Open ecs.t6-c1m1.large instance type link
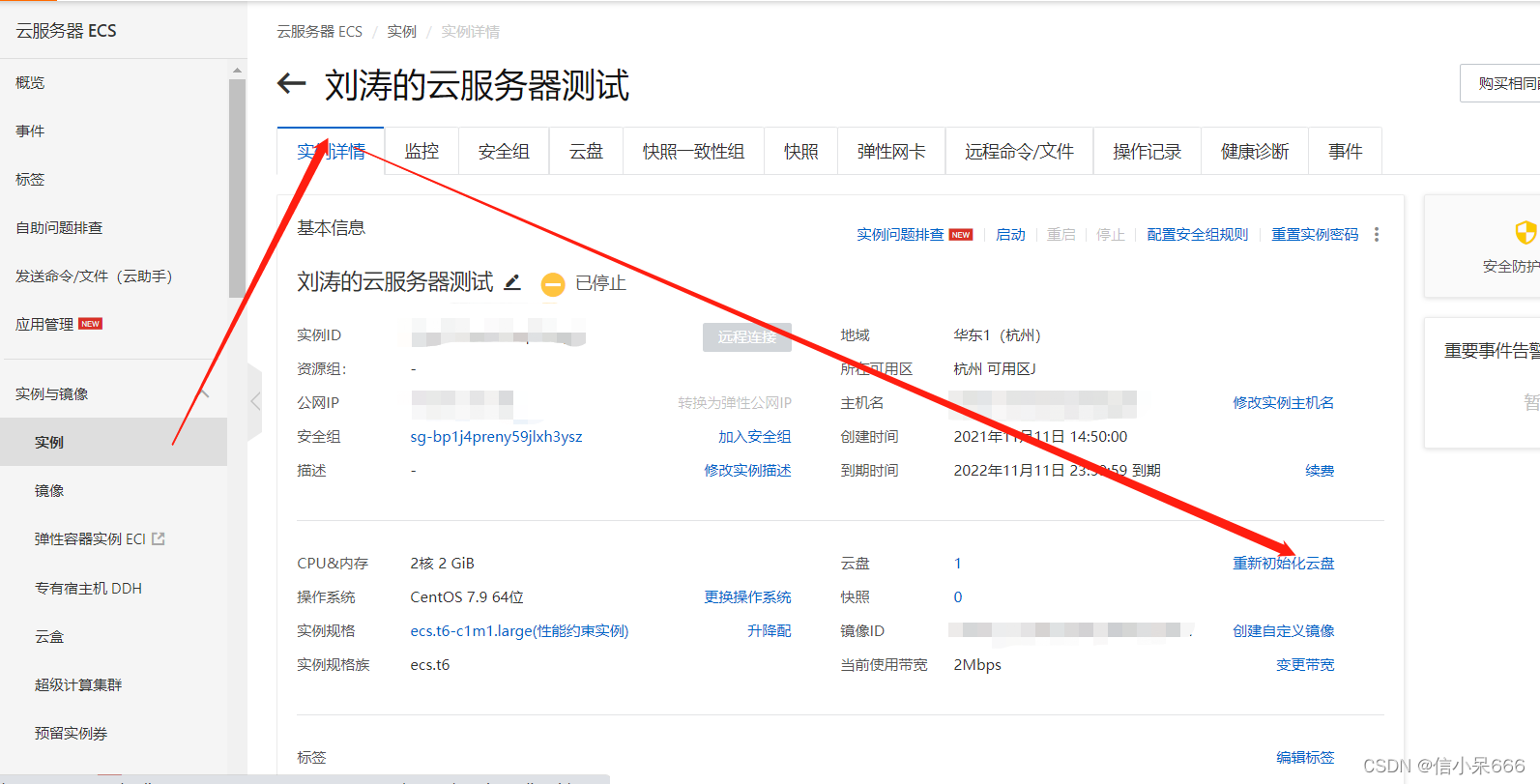 [x=519, y=631]
